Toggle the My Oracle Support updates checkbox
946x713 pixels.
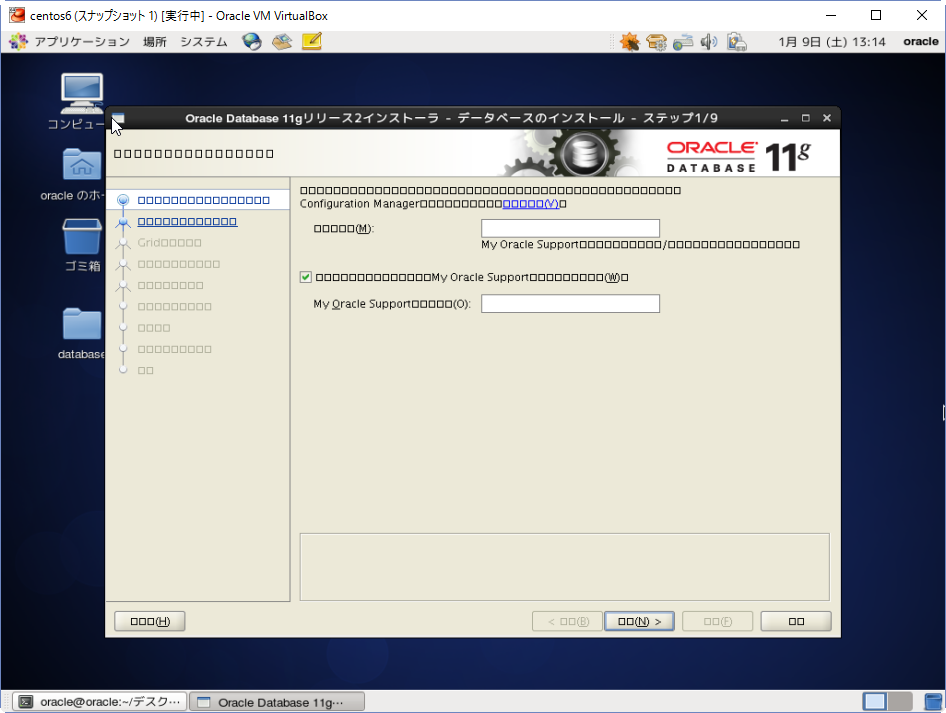click(x=306, y=277)
